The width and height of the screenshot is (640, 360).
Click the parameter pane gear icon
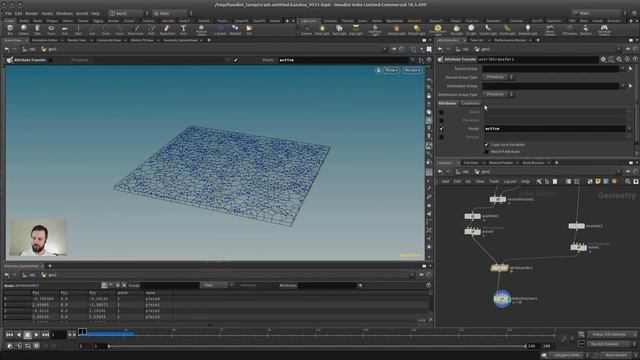(x=603, y=60)
